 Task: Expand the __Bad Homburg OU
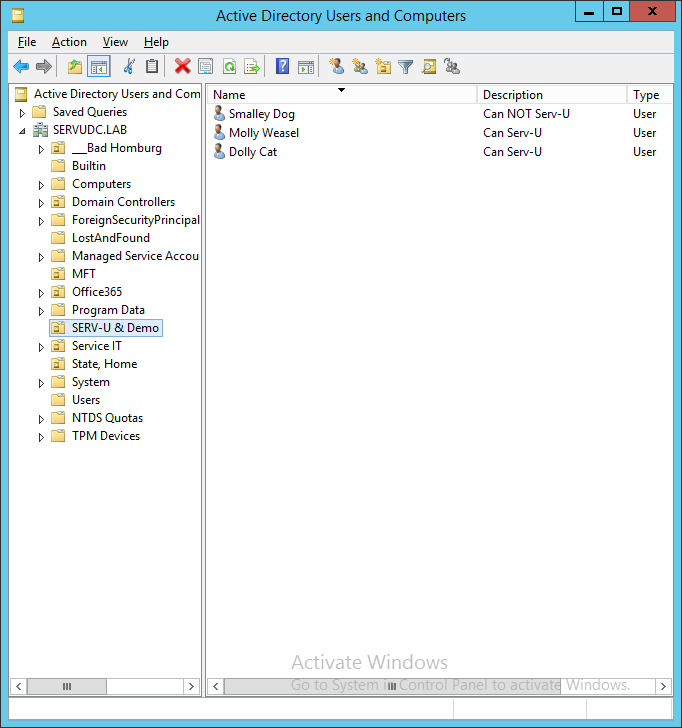coord(41,149)
